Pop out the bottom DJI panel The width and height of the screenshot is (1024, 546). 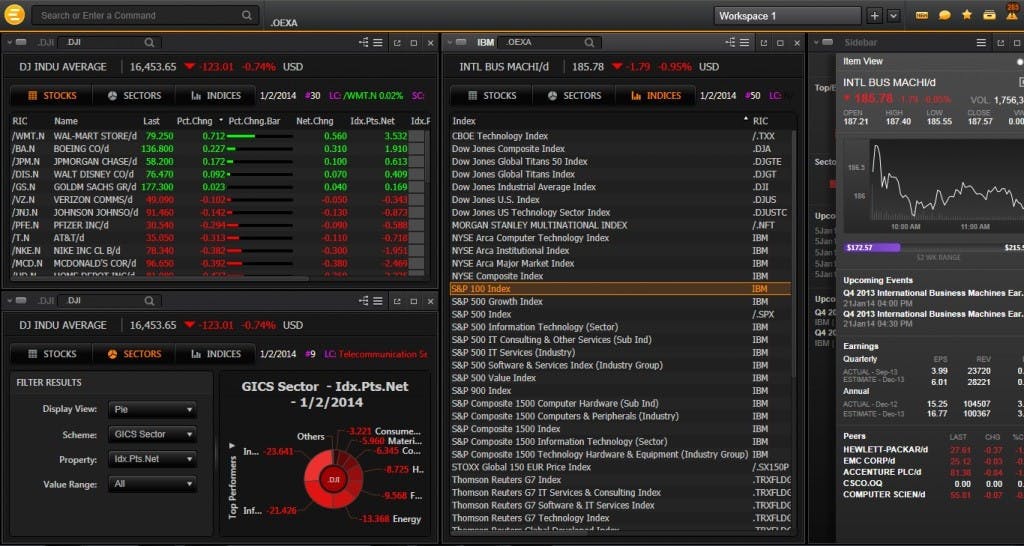pyautogui.click(x=397, y=302)
